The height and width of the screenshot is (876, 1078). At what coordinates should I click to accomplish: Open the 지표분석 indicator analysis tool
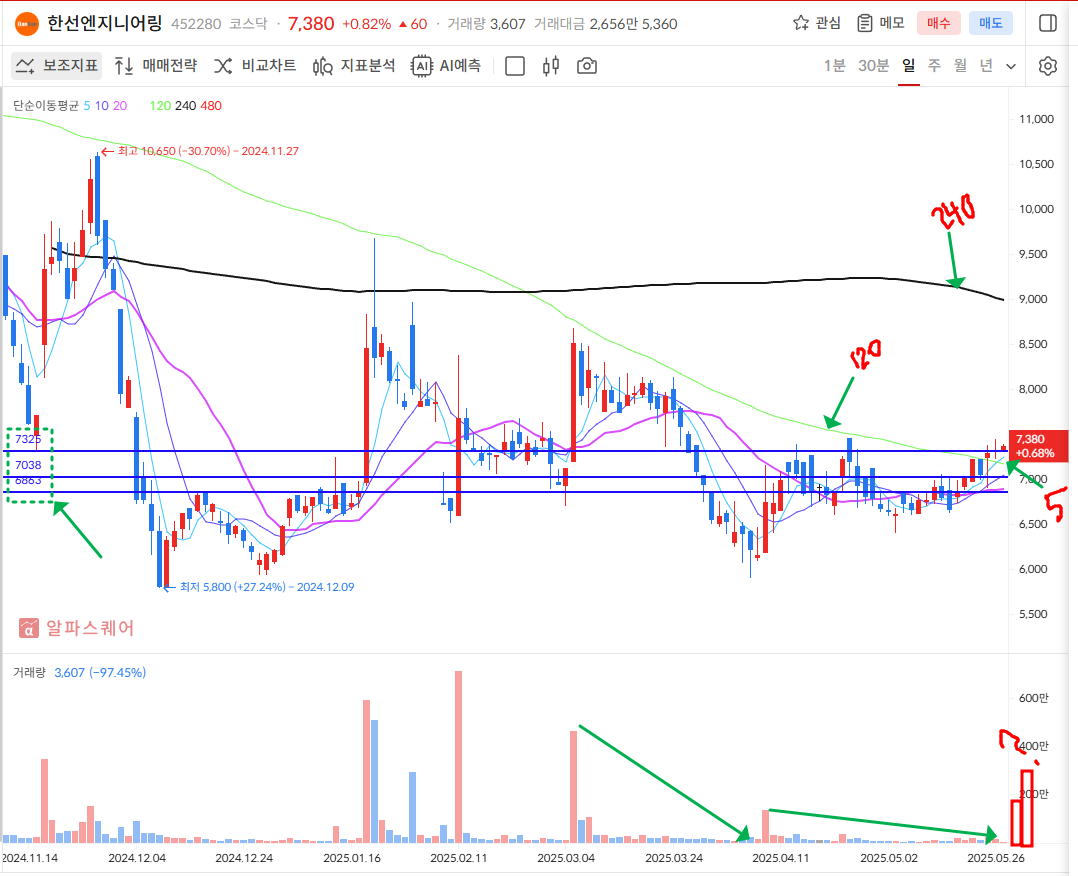[x=354, y=66]
